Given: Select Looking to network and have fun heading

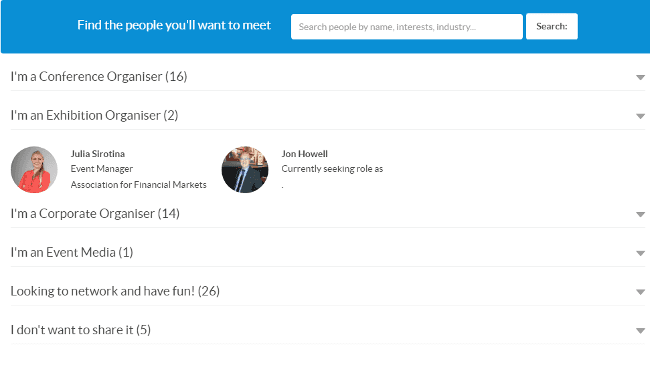Looking at the screenshot, I should 115,291.
